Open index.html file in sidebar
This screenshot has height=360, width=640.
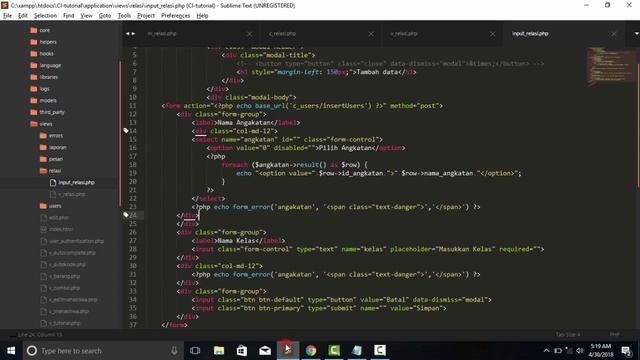point(57,229)
